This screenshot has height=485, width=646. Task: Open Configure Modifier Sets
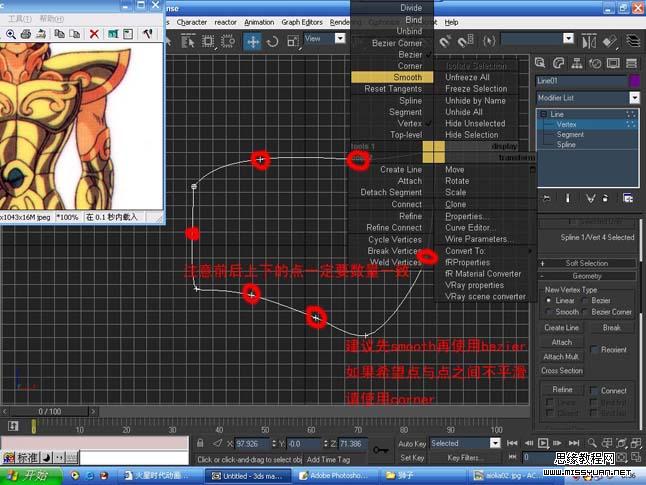pos(628,199)
